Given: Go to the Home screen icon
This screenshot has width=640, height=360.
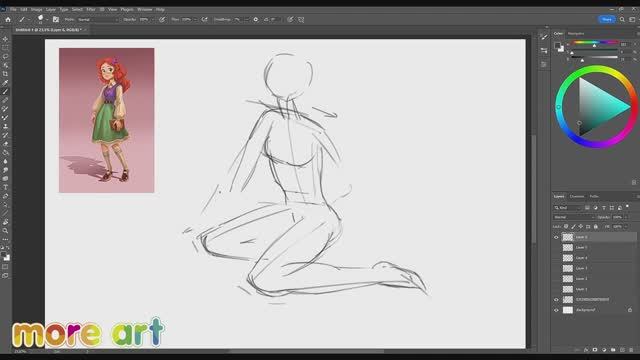Looking at the screenshot, I should (x=8, y=19).
